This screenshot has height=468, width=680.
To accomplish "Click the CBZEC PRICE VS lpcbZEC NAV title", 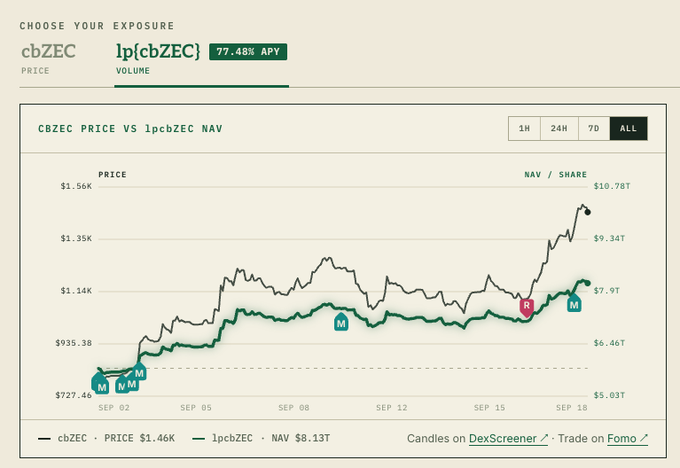I will coord(130,129).
